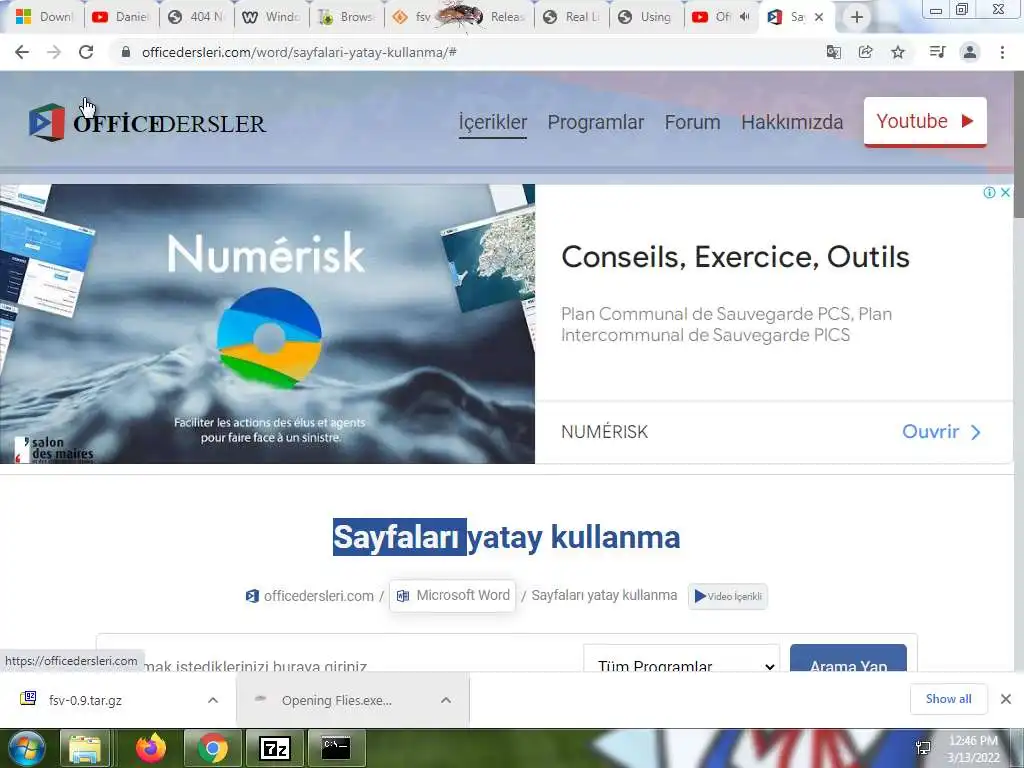This screenshot has width=1024, height=768.
Task: Open the Programlar menu
Action: pyautogui.click(x=596, y=122)
